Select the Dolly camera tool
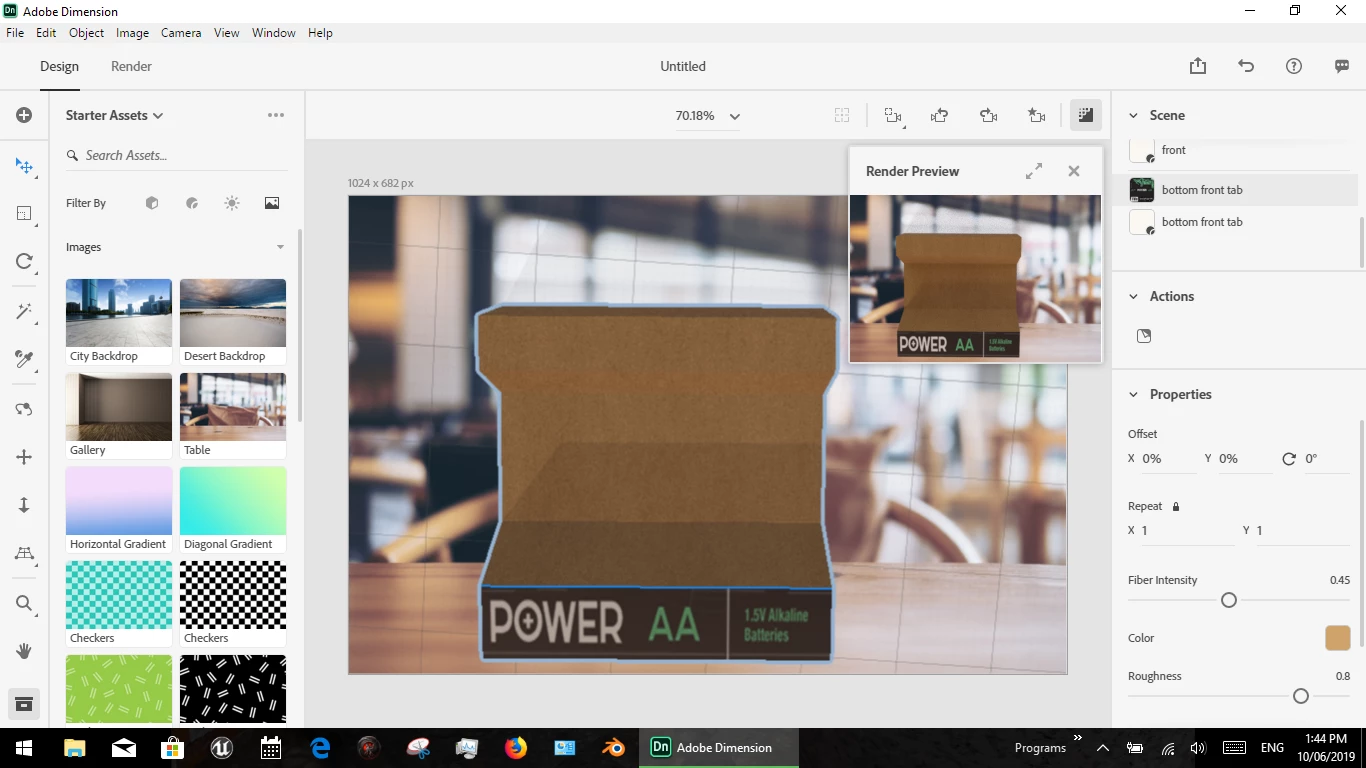Image resolution: width=1366 pixels, height=768 pixels. point(24,505)
